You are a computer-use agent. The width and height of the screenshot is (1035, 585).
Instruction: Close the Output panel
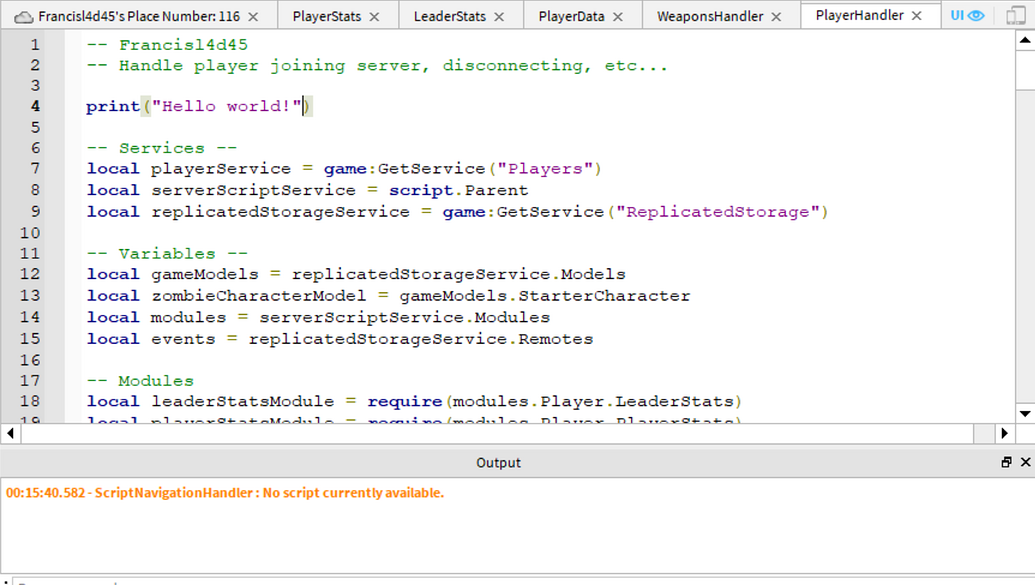coord(1024,462)
